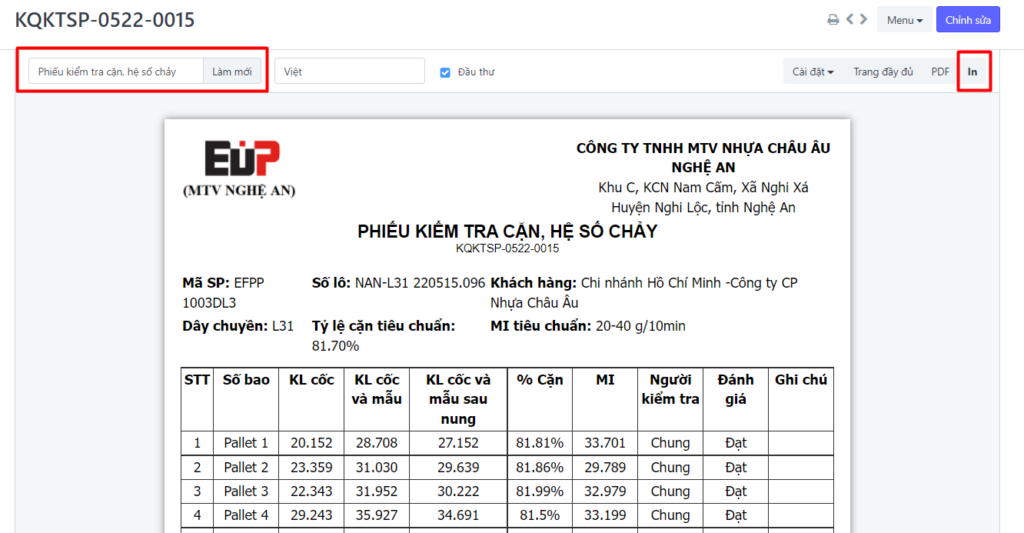Click the printer icon beside the navigation arrows
Image resolution: width=1024 pixels, height=533 pixels.
click(833, 20)
